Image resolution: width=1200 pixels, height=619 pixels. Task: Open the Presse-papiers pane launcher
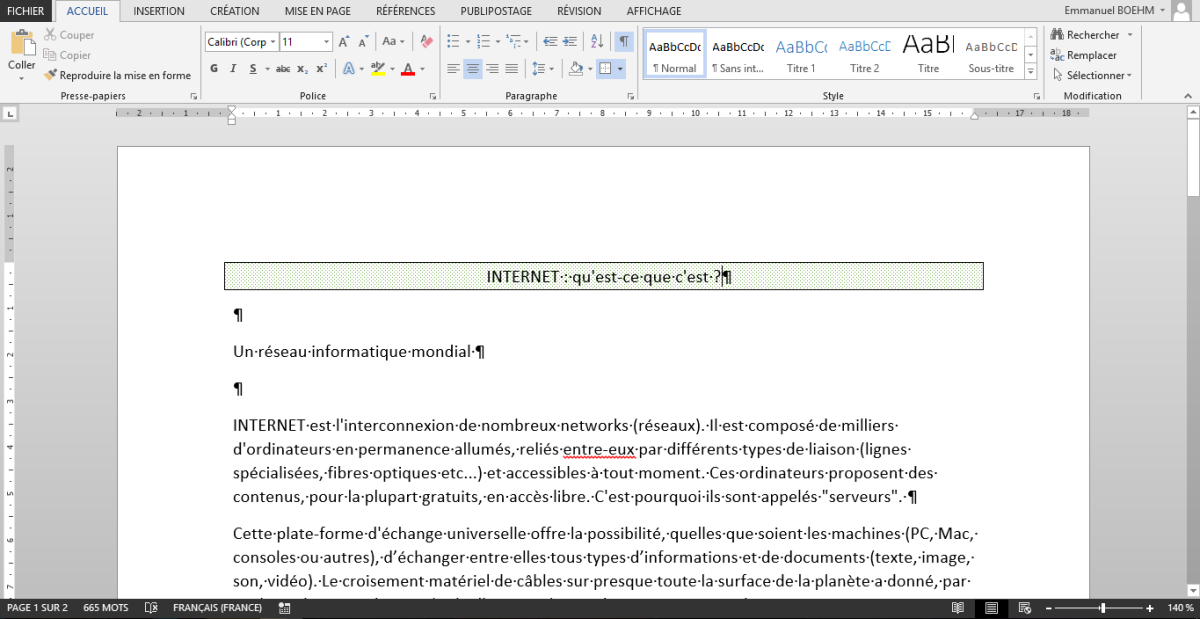click(193, 97)
